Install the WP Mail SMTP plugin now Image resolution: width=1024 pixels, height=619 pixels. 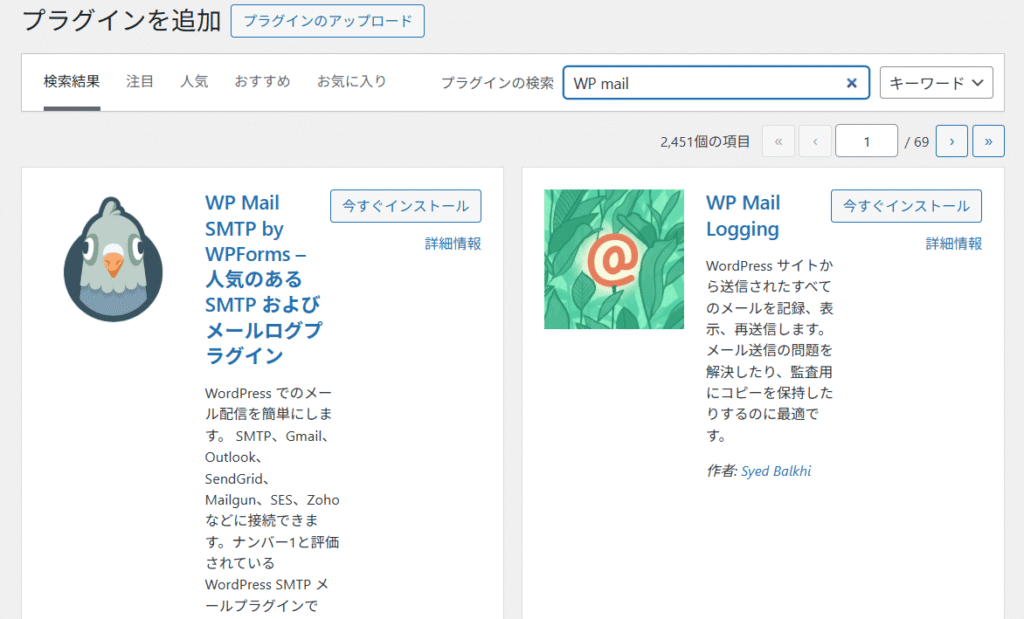click(405, 206)
